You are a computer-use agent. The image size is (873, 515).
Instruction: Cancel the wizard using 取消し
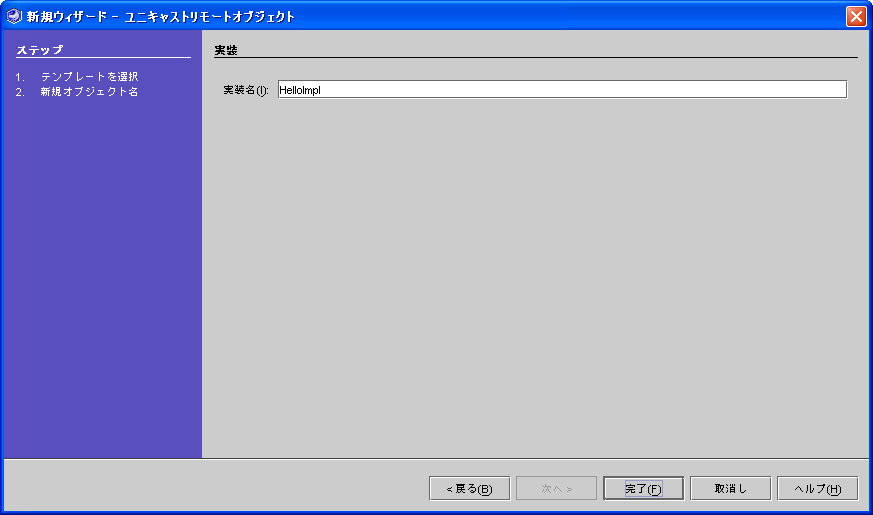pos(730,488)
